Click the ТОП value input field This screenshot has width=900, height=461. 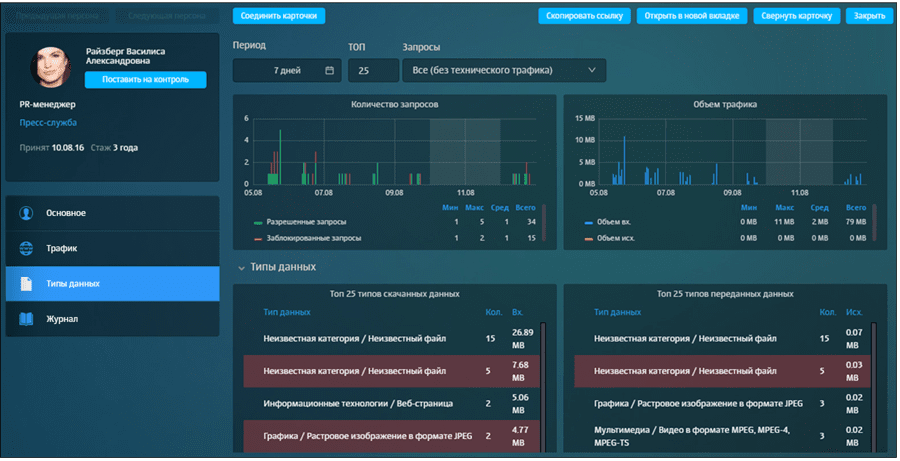pos(372,70)
